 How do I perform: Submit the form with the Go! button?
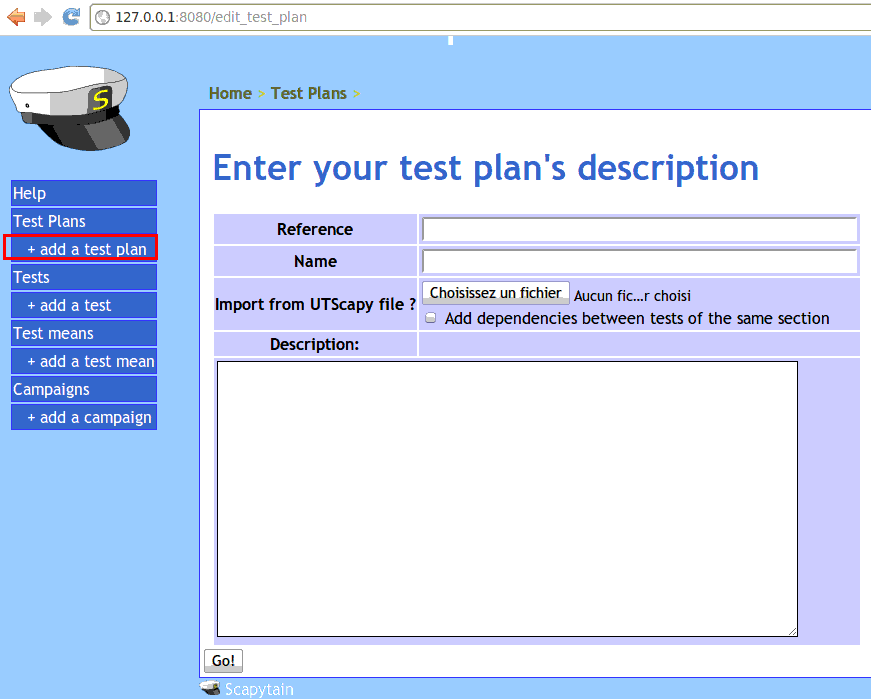point(223,661)
